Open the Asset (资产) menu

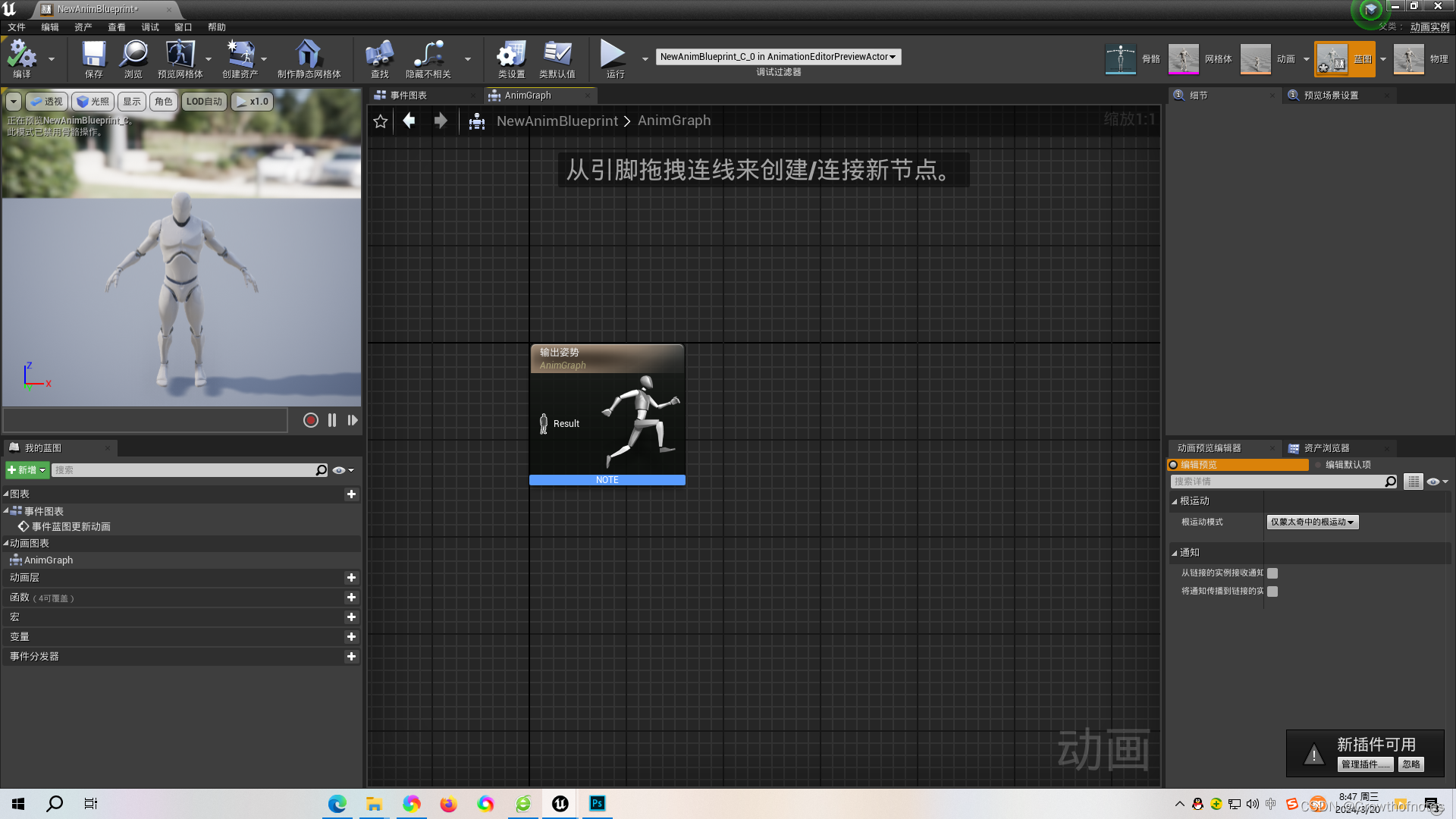point(83,27)
